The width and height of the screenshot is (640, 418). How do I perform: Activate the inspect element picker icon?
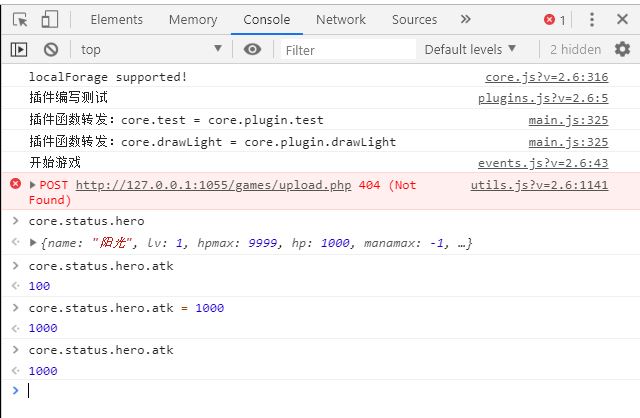point(20,19)
